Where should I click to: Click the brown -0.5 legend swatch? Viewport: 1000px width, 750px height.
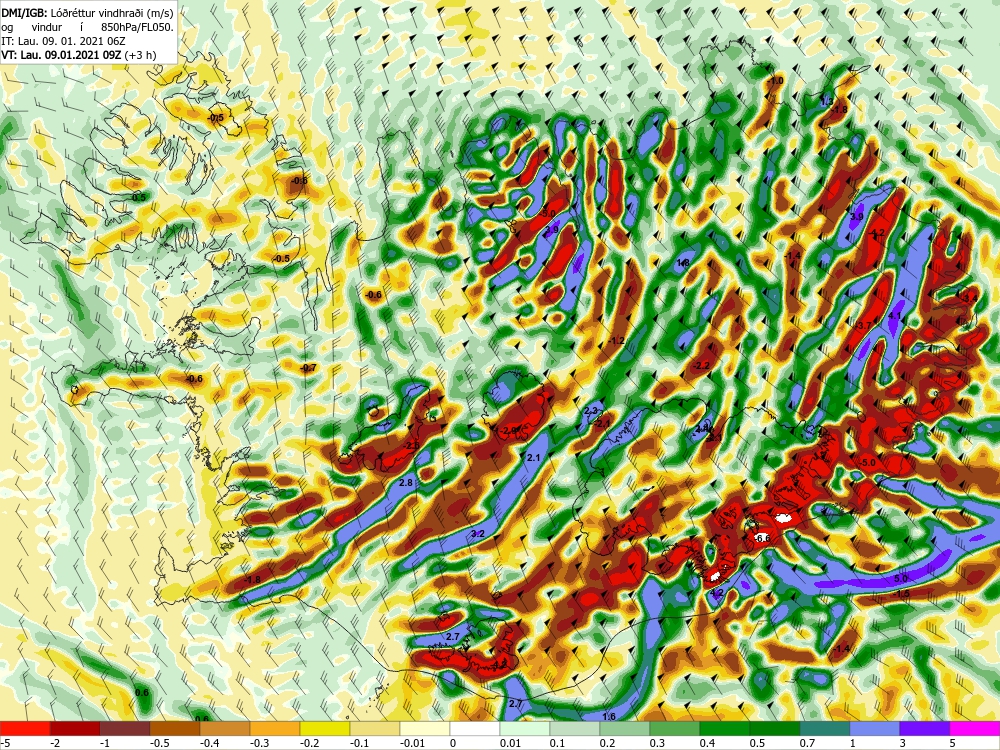coord(175,728)
